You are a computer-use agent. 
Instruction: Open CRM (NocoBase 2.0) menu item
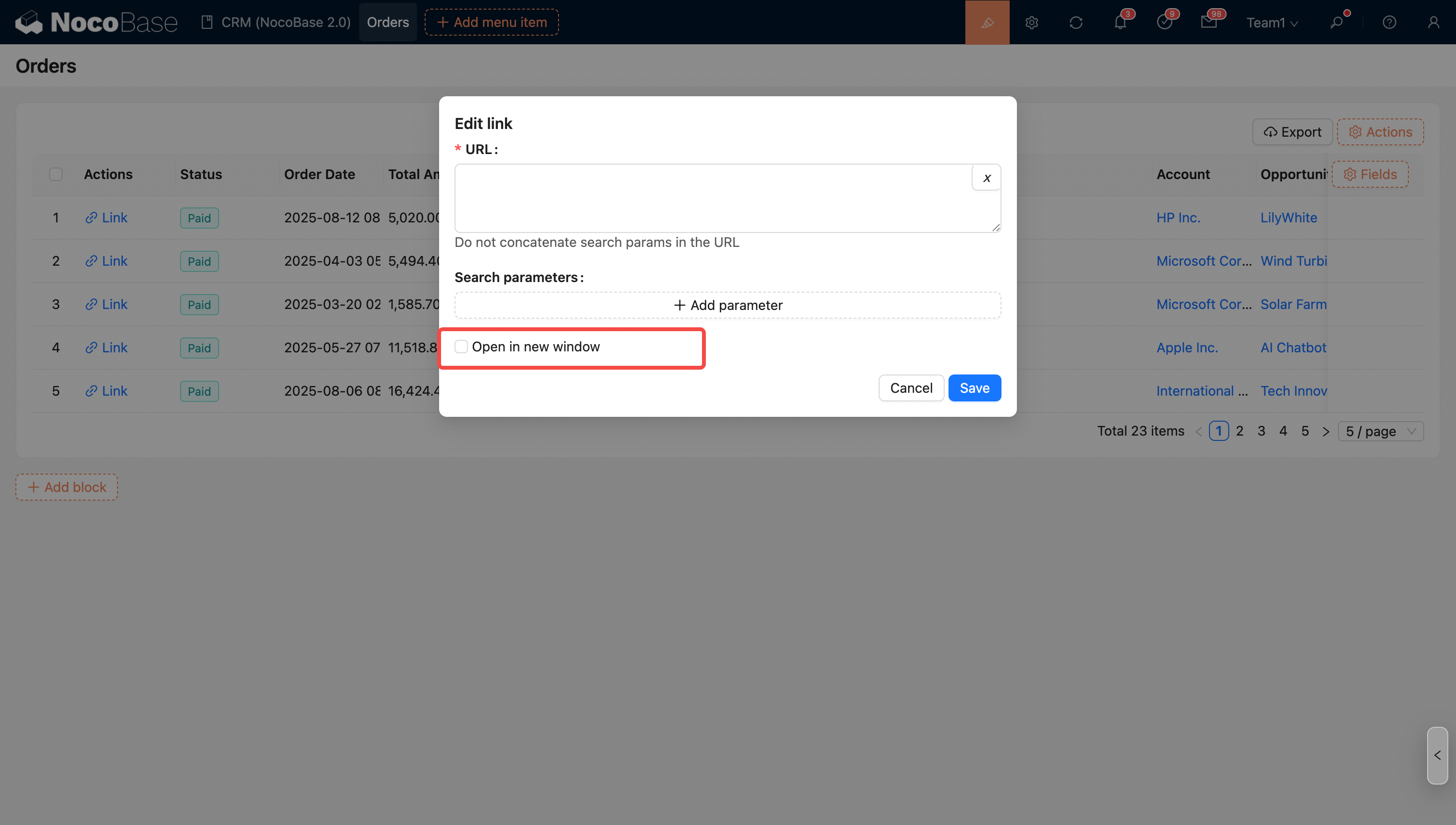pyautogui.click(x=276, y=22)
